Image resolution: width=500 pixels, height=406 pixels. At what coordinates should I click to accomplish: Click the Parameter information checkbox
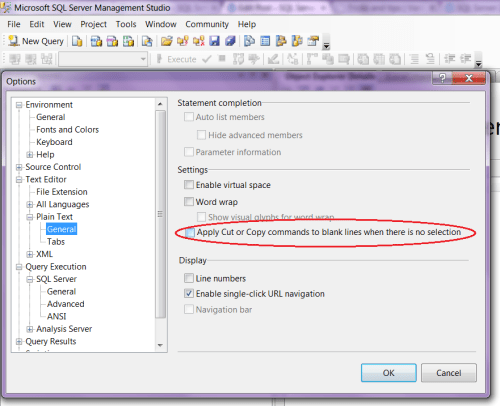(x=189, y=152)
